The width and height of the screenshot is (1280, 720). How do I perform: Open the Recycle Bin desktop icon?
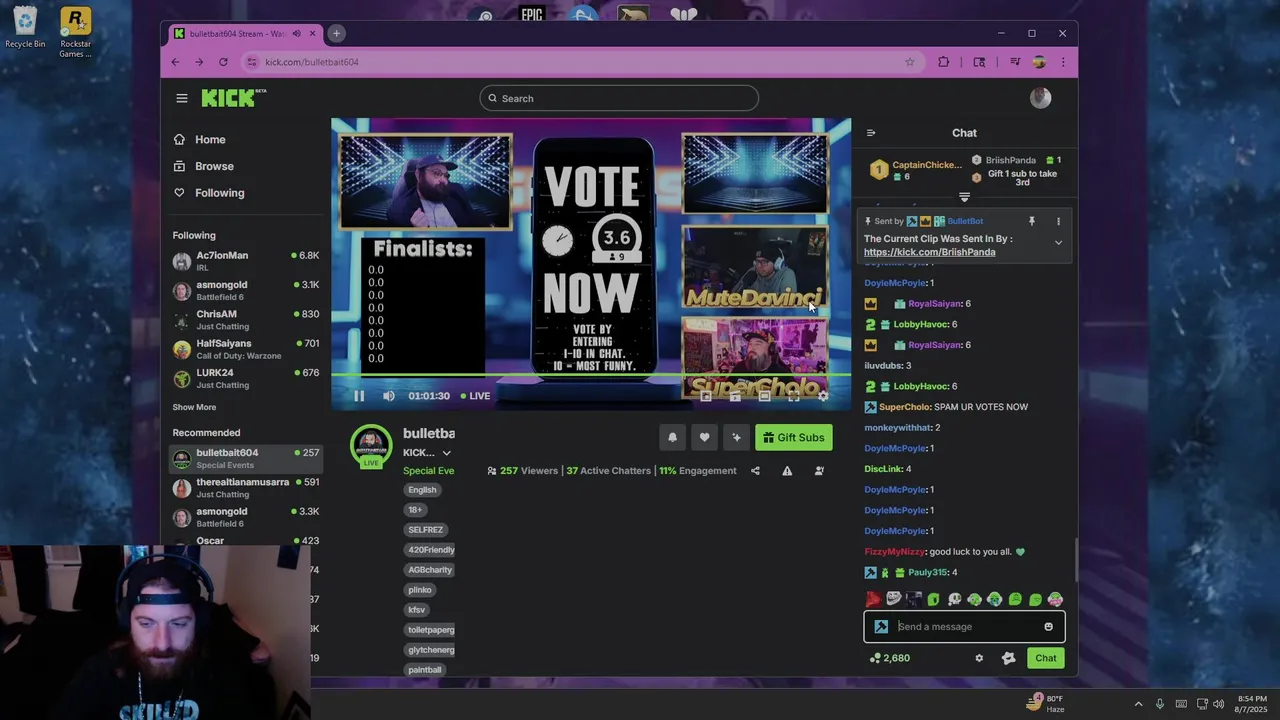tap(25, 28)
